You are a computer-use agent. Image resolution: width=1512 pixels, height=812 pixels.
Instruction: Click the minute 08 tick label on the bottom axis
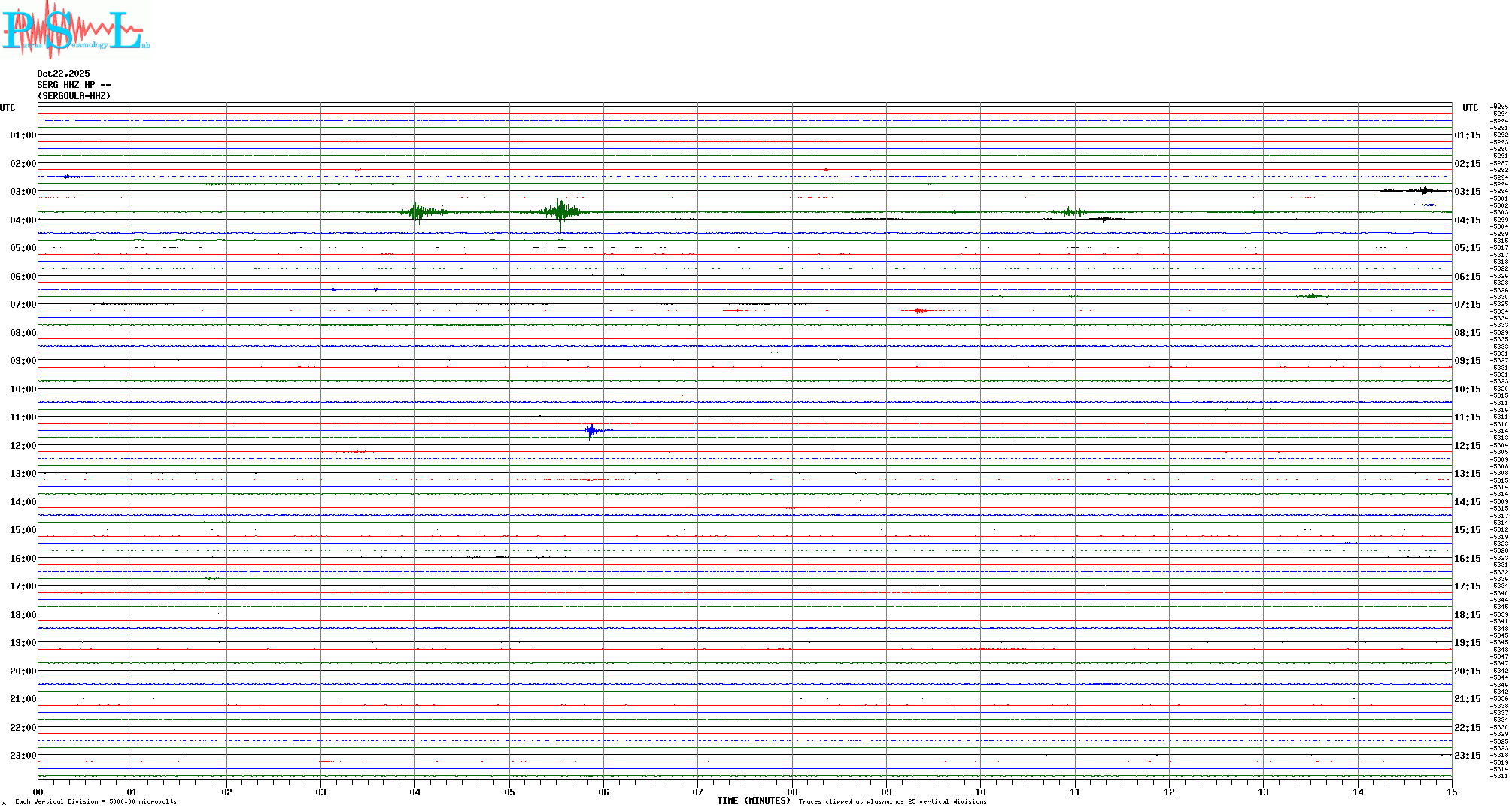coord(792,792)
